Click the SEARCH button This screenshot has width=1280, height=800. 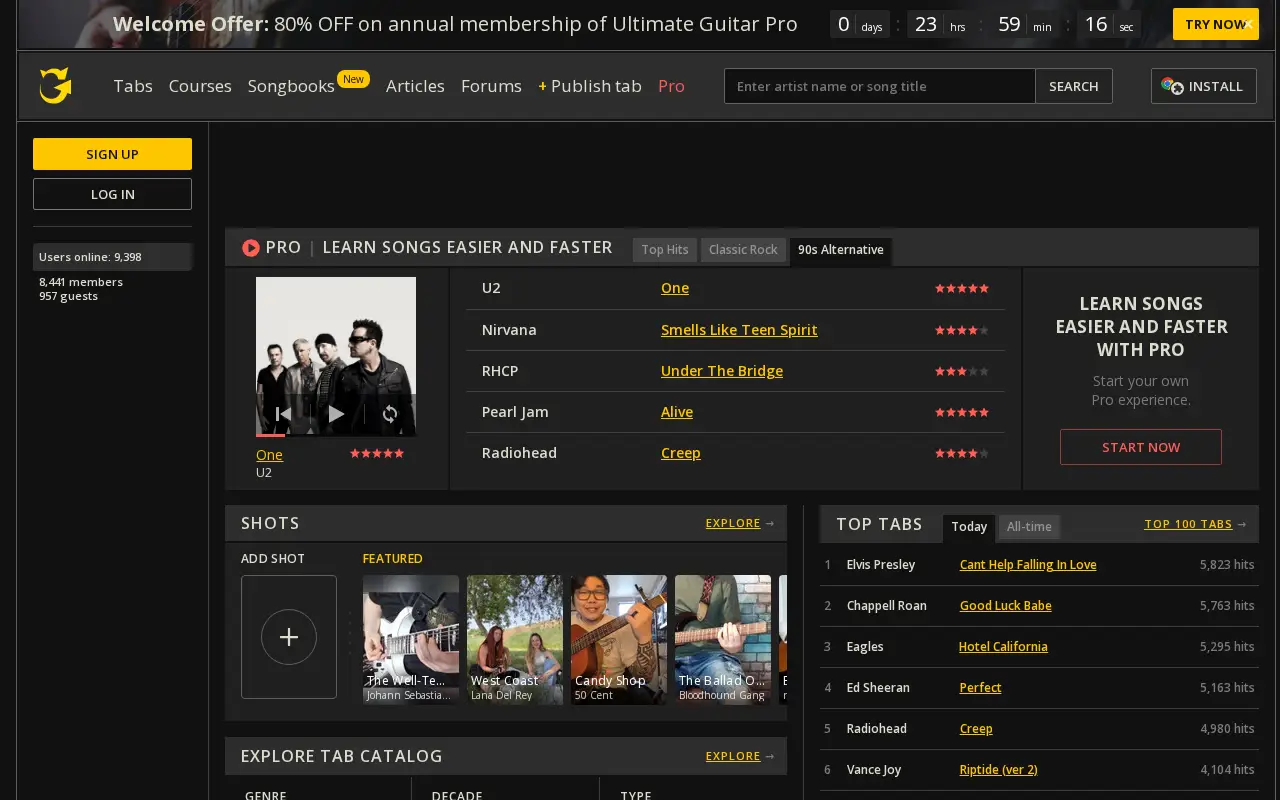(x=1074, y=86)
